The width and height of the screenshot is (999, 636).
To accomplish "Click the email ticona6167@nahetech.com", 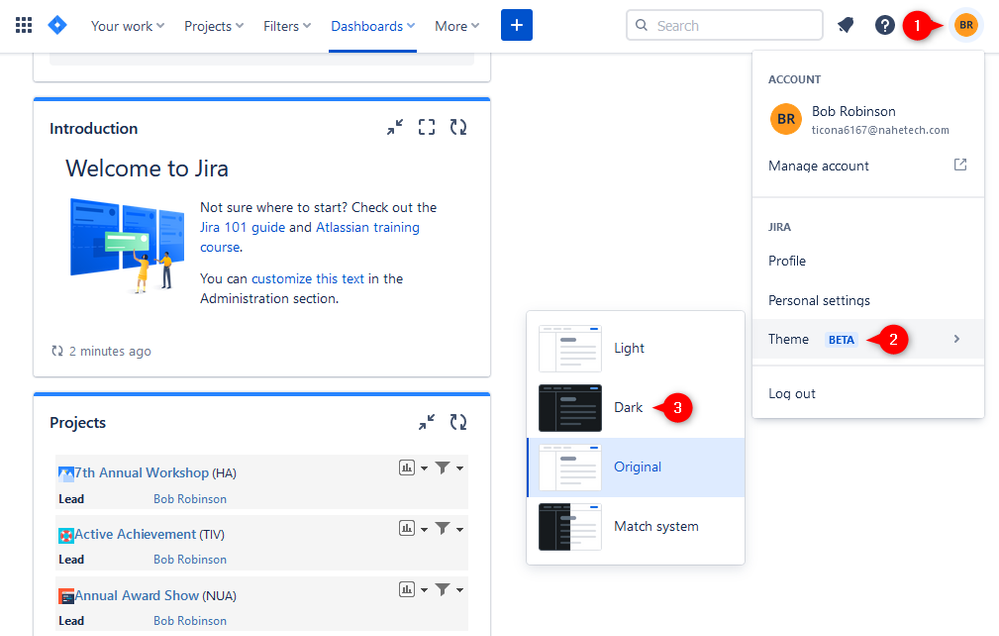I will click(880, 130).
